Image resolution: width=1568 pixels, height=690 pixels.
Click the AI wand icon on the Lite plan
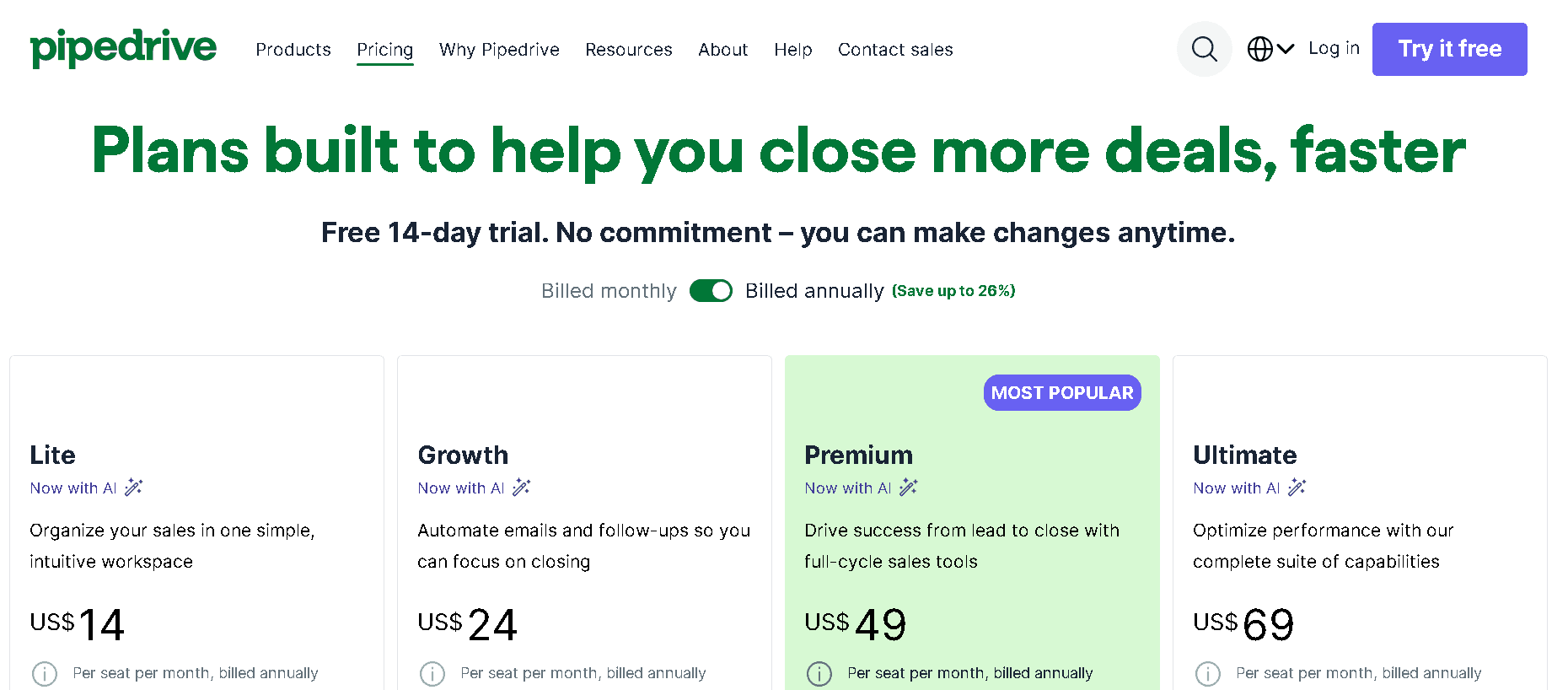pos(133,487)
